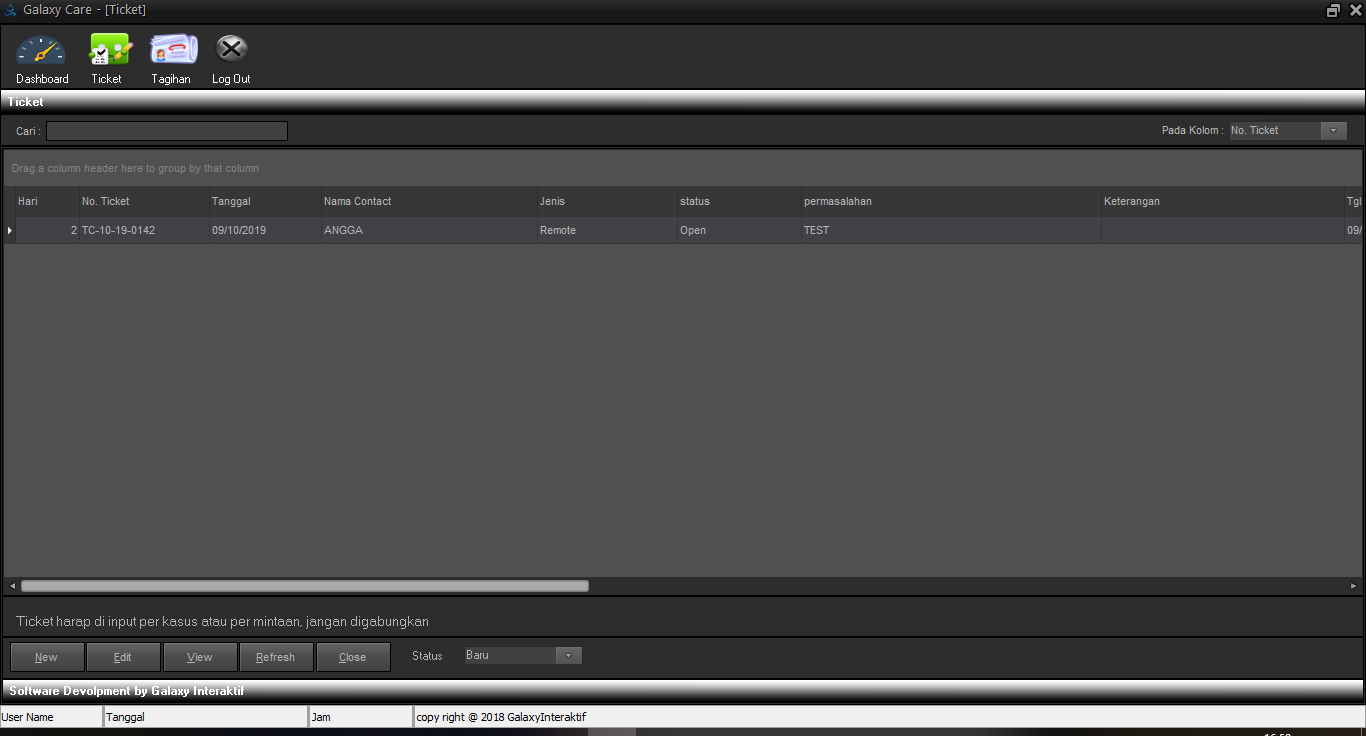Click the restore window icon
The image size is (1366, 736).
(x=1333, y=10)
